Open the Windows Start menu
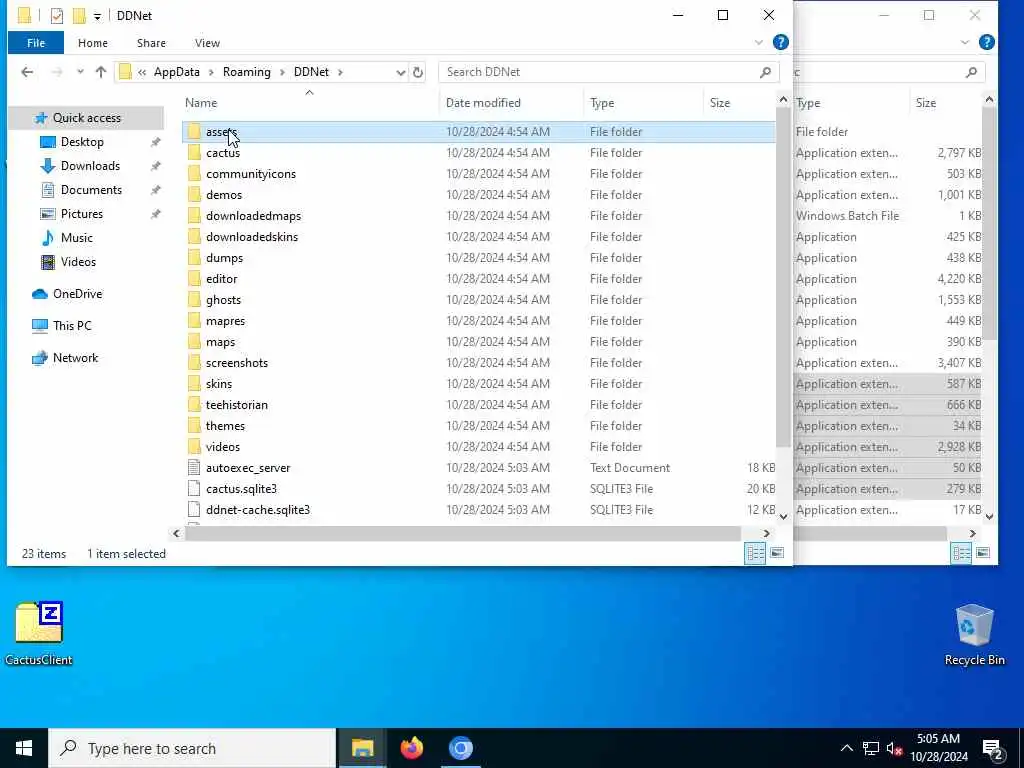 click(24, 748)
